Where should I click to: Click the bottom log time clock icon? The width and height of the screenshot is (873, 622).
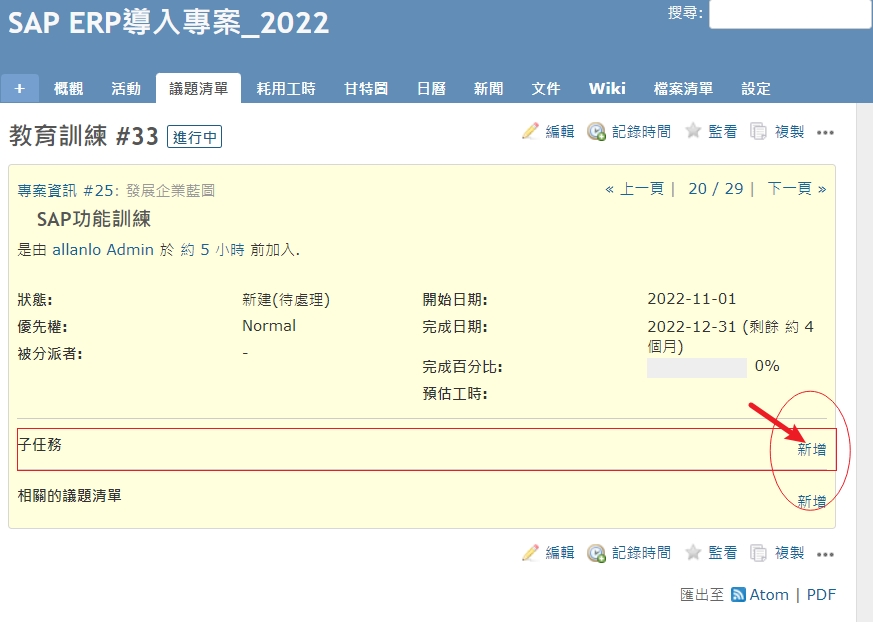[x=597, y=553]
